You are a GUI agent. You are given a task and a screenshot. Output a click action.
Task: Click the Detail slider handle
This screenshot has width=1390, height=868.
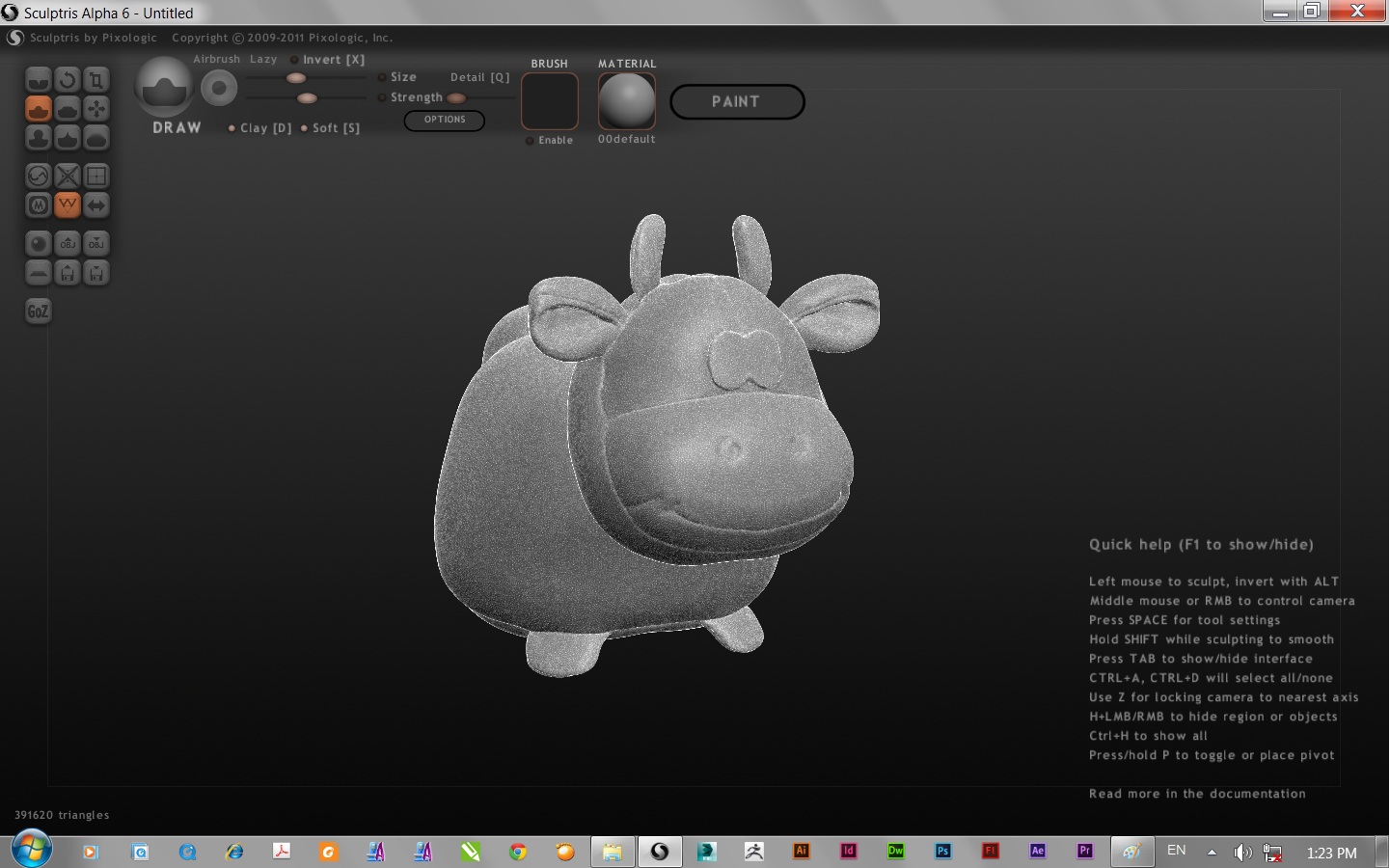tap(456, 98)
